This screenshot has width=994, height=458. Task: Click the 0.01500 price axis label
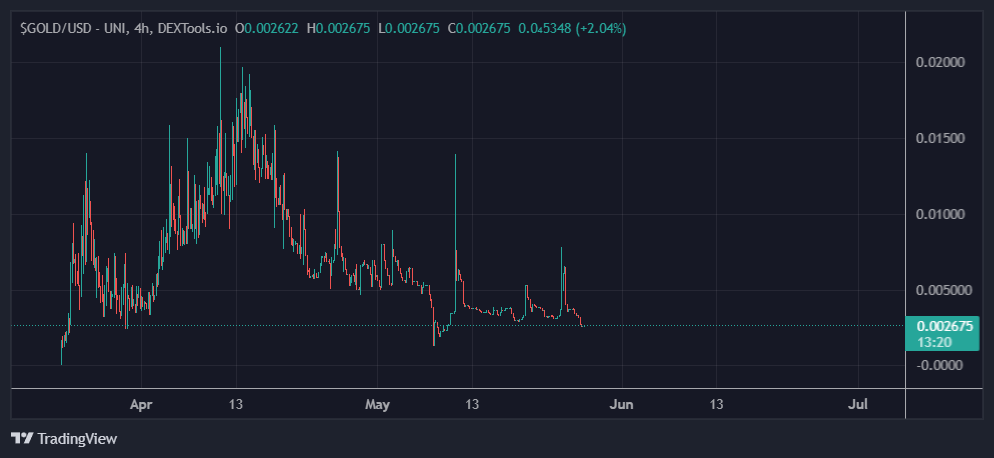pos(941,138)
